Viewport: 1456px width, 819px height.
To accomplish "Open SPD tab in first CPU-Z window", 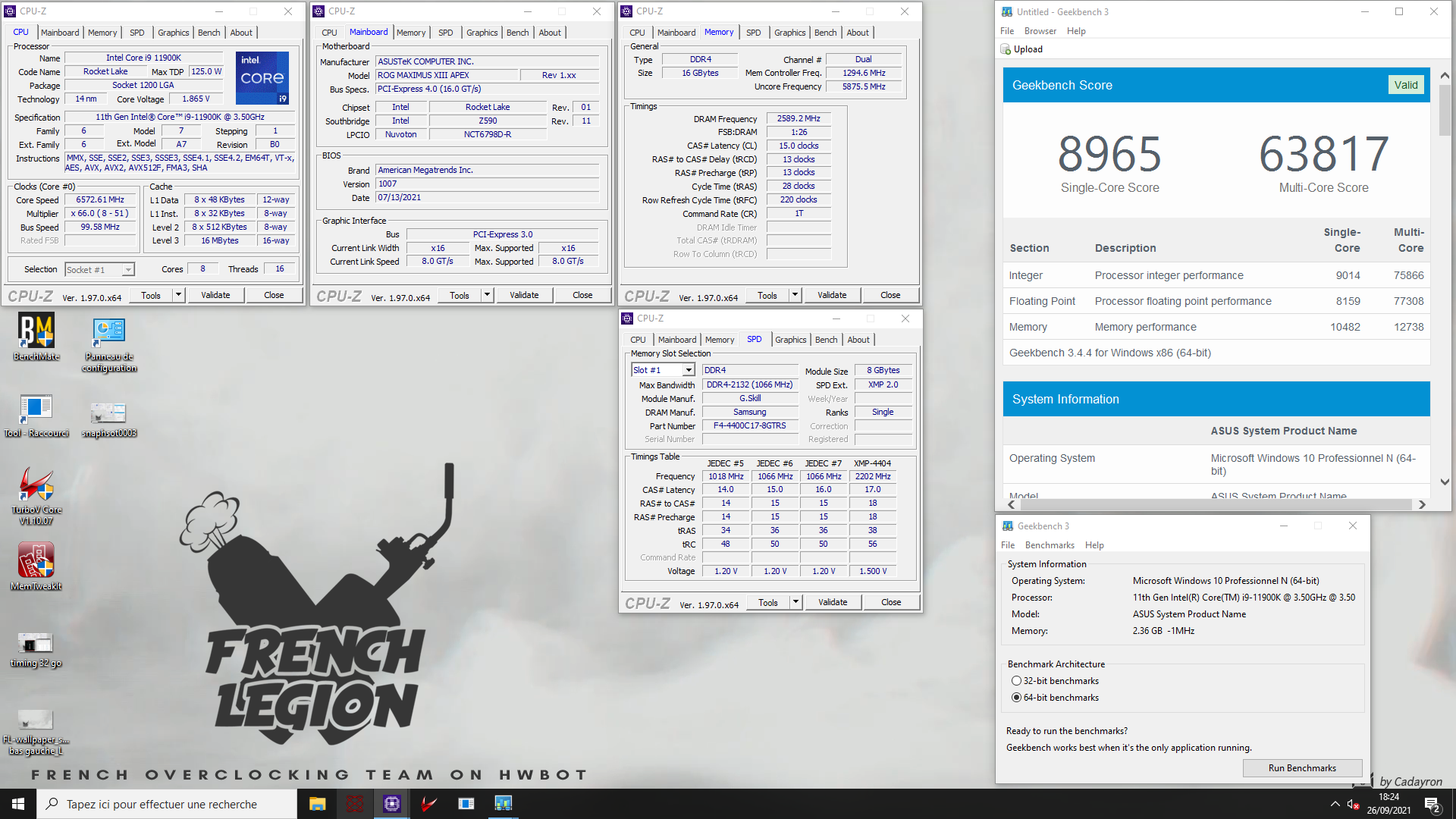I will click(x=136, y=33).
